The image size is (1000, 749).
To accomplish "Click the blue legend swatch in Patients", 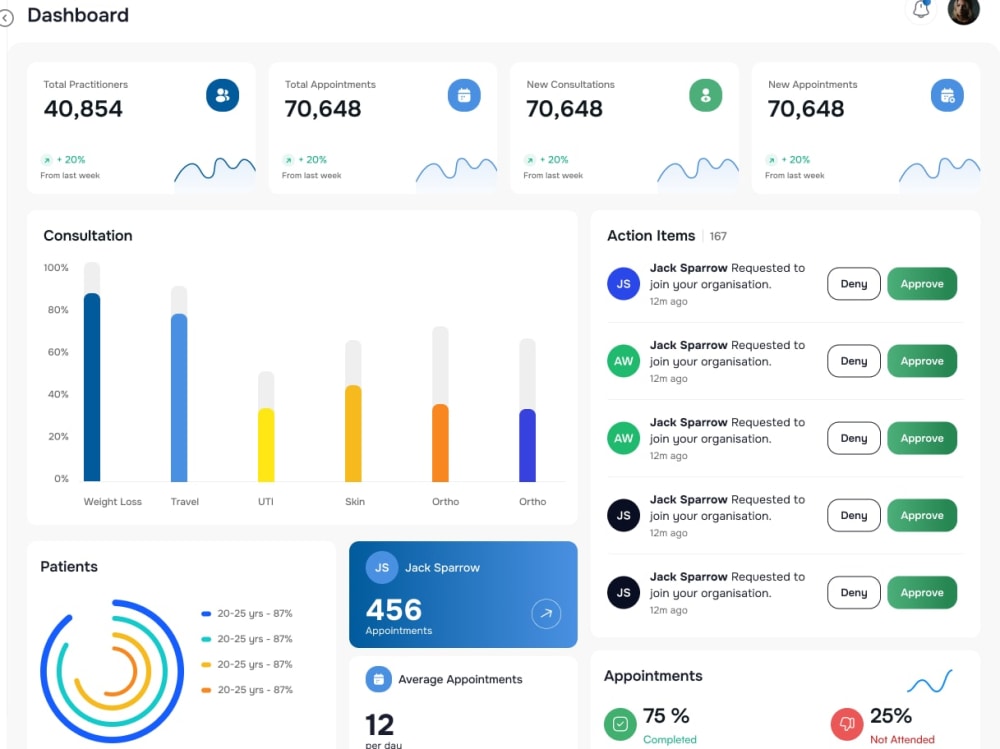I will (x=206, y=614).
